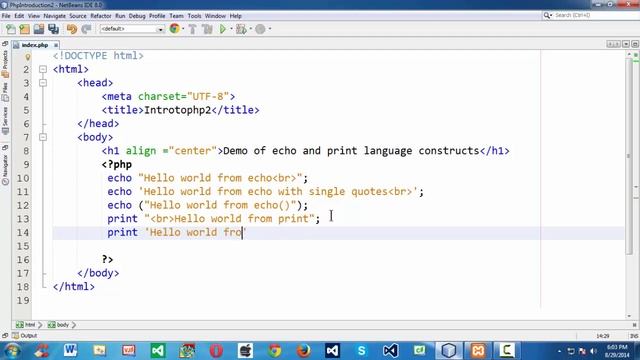
Task: Click the INS insert mode indicator
Action: click(633, 336)
